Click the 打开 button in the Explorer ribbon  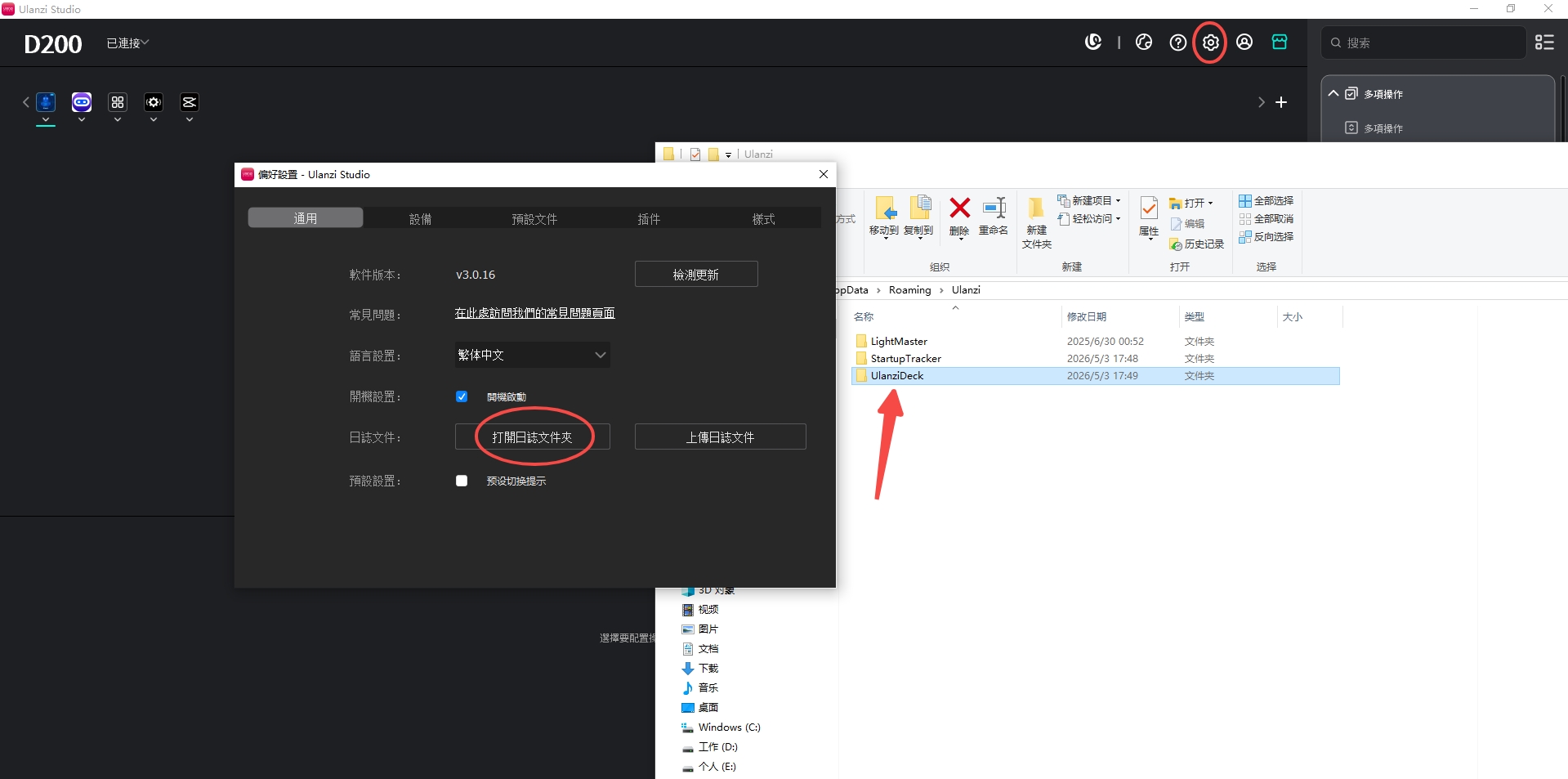[x=1191, y=203]
